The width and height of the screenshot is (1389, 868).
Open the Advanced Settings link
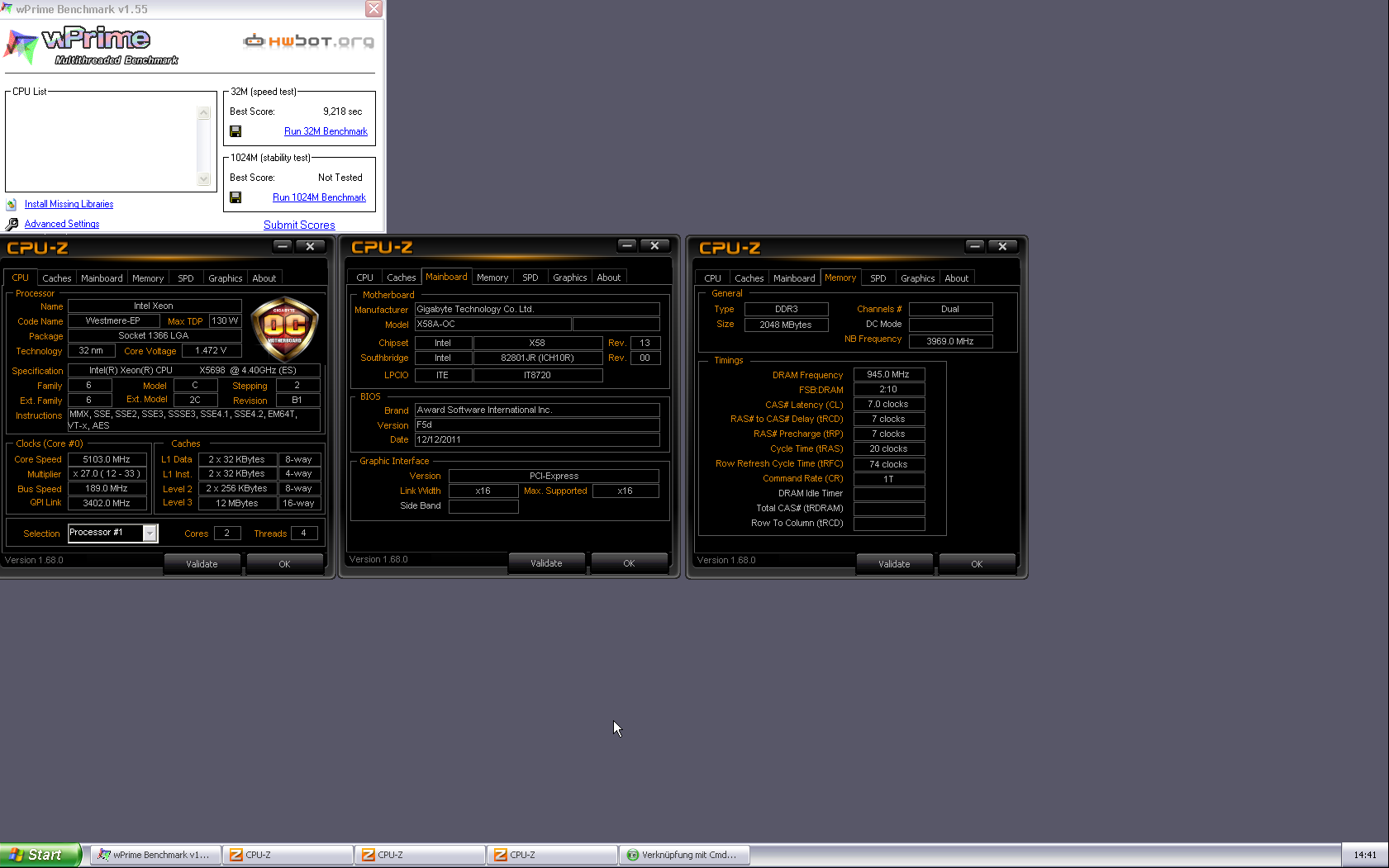(x=62, y=224)
